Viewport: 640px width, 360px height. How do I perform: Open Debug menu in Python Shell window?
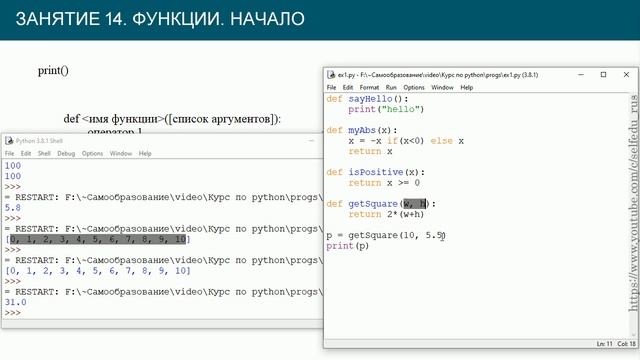click(x=66, y=153)
